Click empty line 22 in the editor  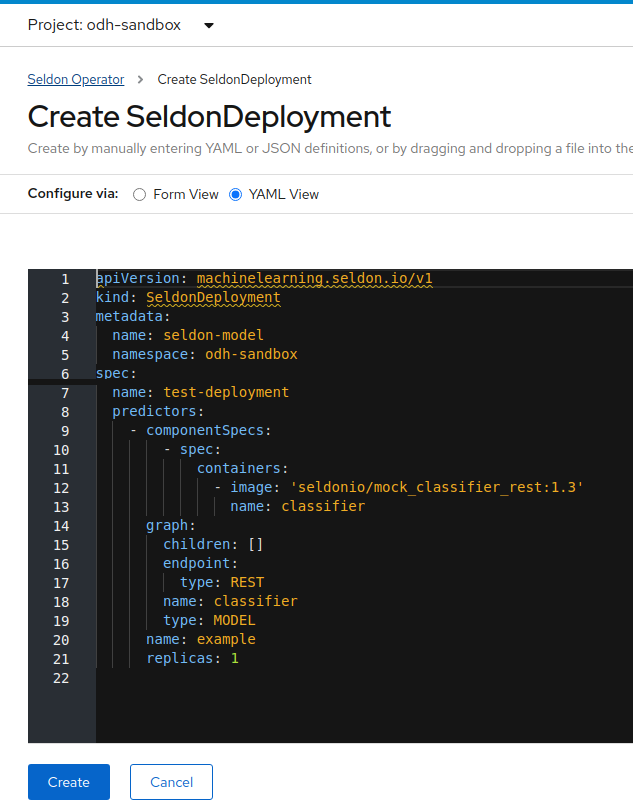click(x=300, y=677)
